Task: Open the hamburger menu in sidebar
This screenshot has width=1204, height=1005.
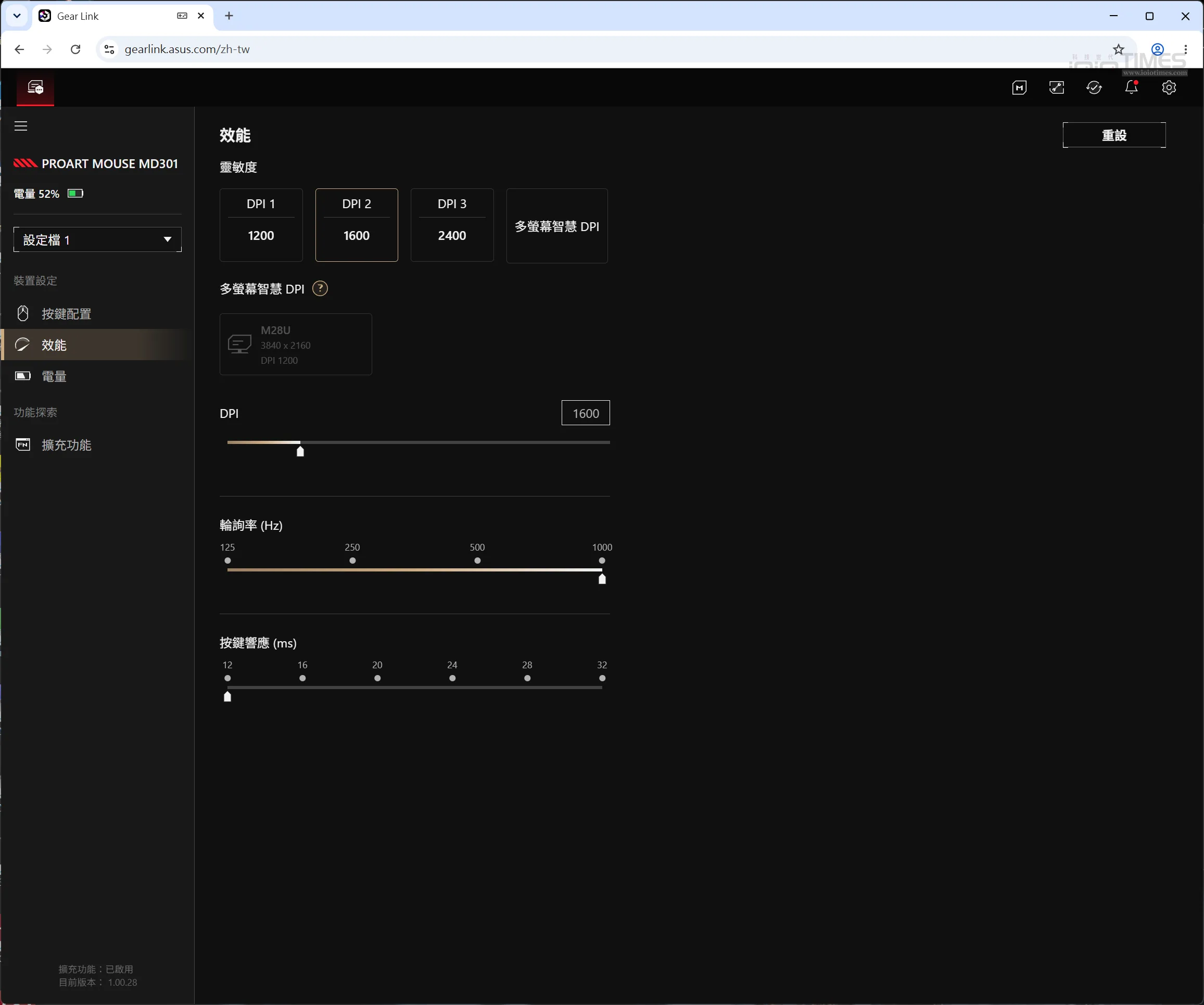Action: pos(21,126)
